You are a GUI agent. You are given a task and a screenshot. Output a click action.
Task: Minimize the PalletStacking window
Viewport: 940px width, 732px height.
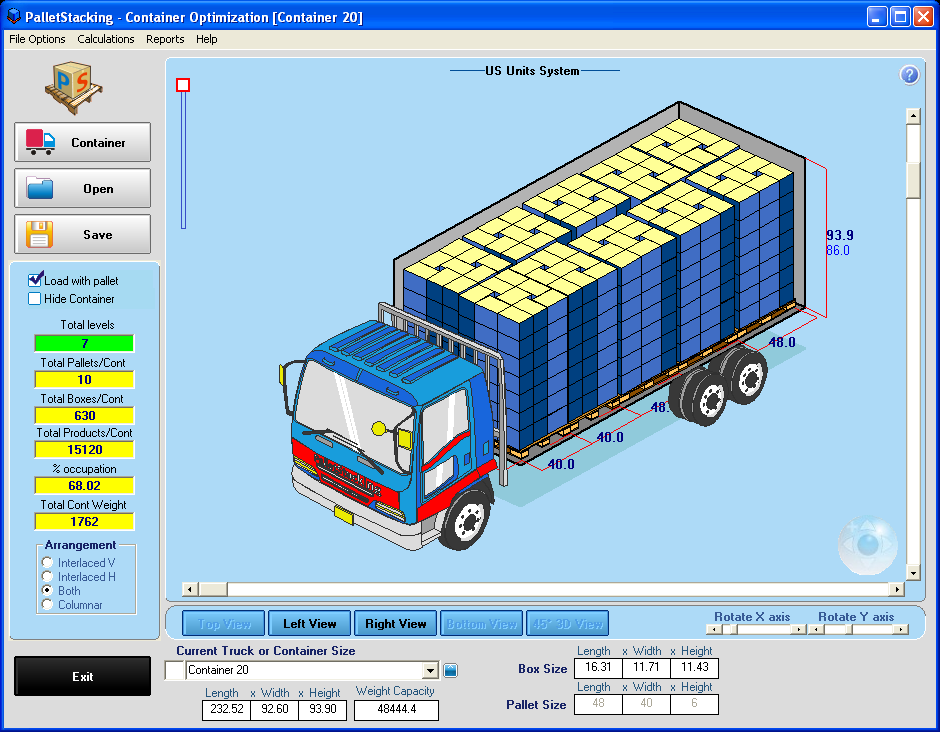[x=877, y=17]
